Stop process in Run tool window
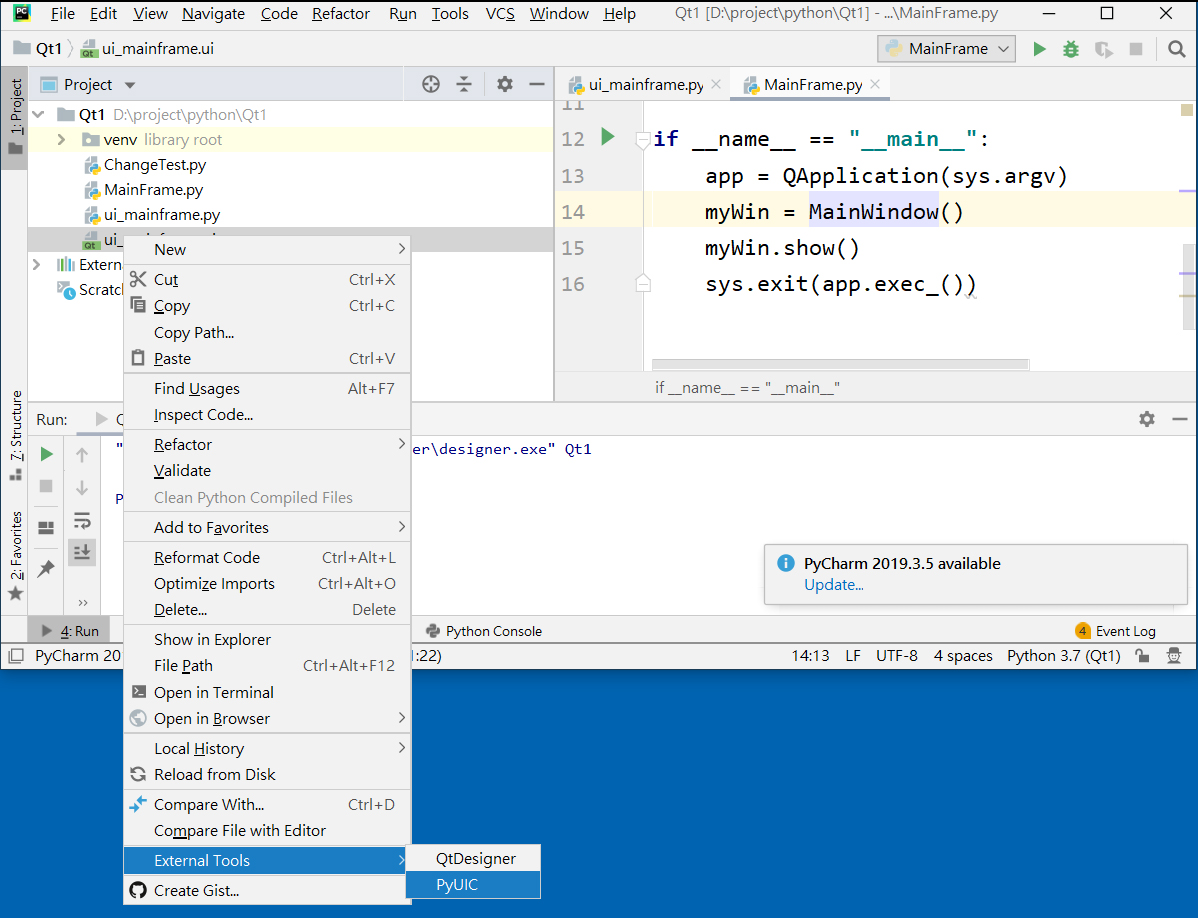 (x=46, y=486)
